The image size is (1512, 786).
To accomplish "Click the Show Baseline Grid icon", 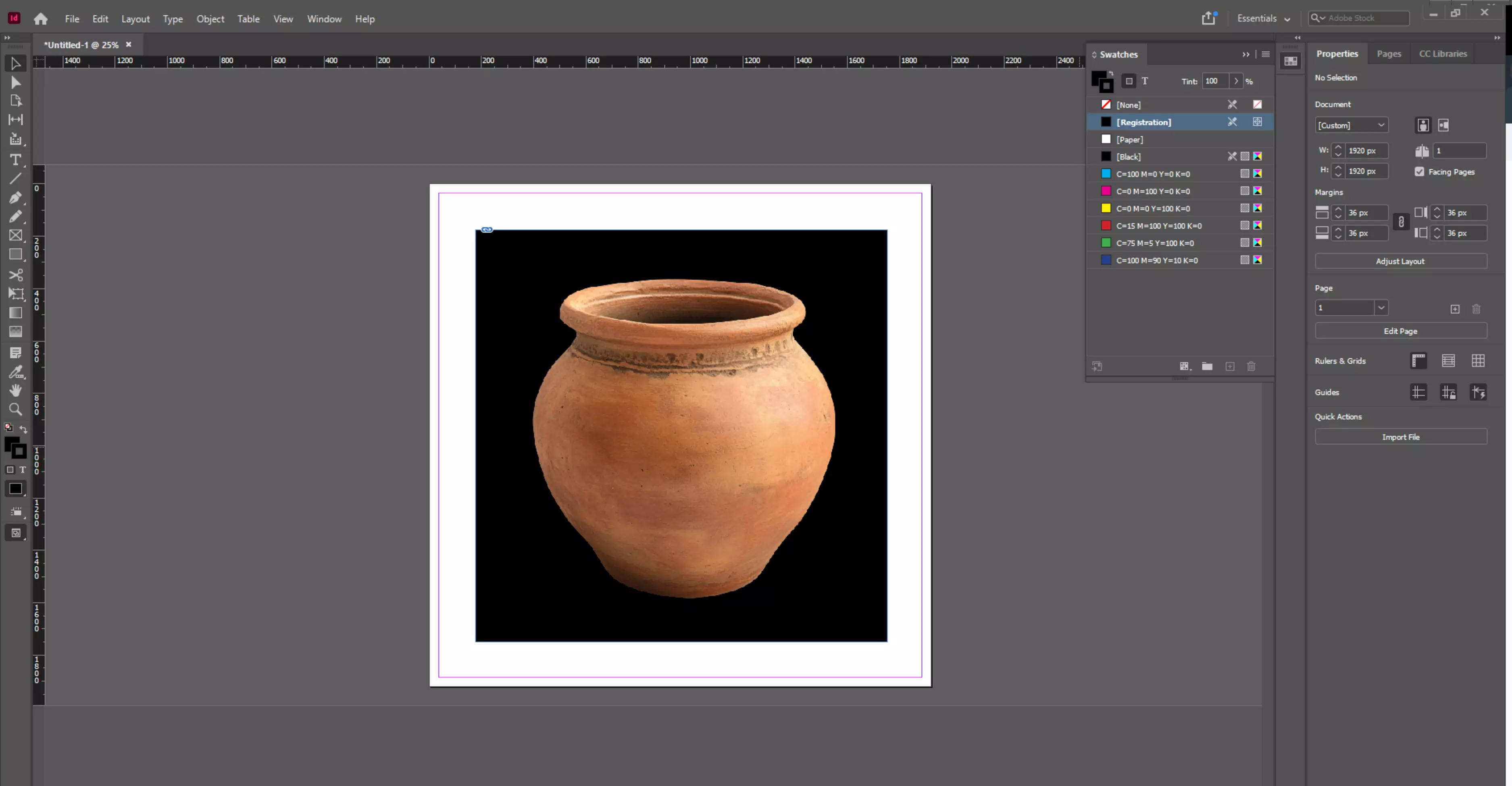I will click(x=1448, y=361).
